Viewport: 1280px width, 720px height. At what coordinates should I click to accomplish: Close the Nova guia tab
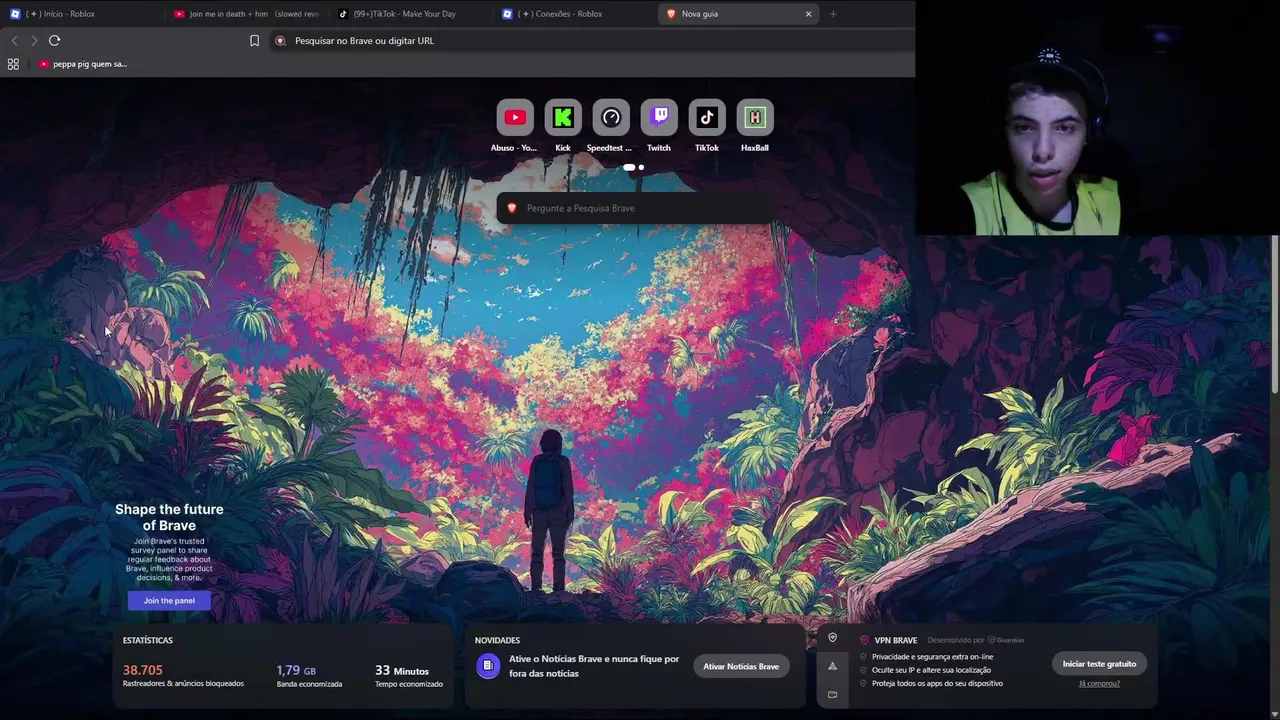808,14
